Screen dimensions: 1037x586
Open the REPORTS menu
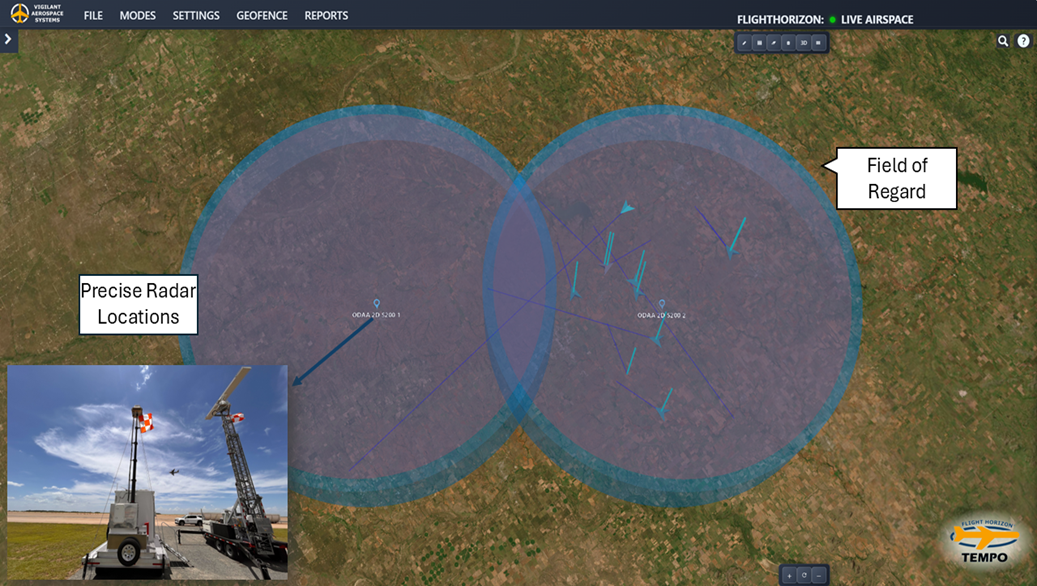(x=326, y=16)
